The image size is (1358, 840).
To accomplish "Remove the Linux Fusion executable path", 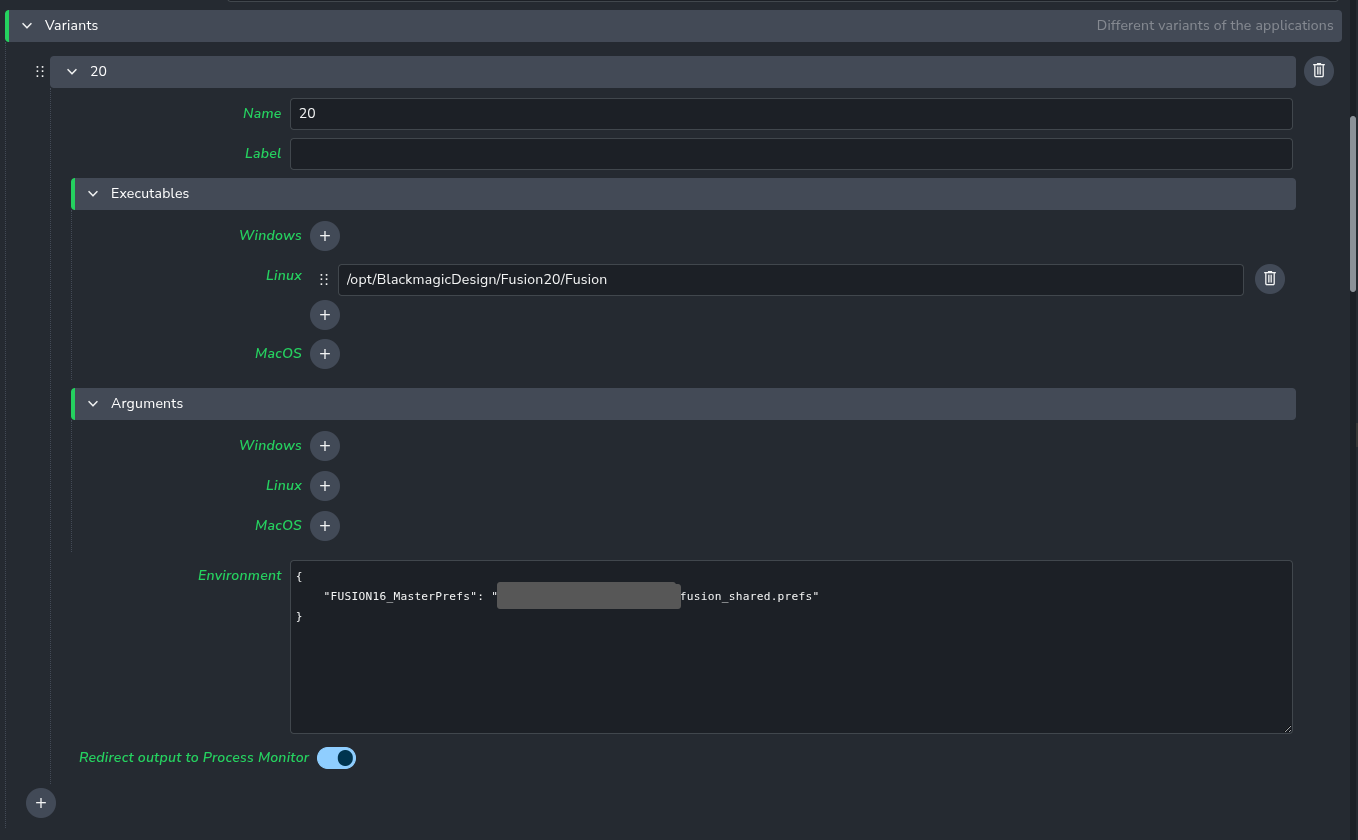I will click(1269, 279).
